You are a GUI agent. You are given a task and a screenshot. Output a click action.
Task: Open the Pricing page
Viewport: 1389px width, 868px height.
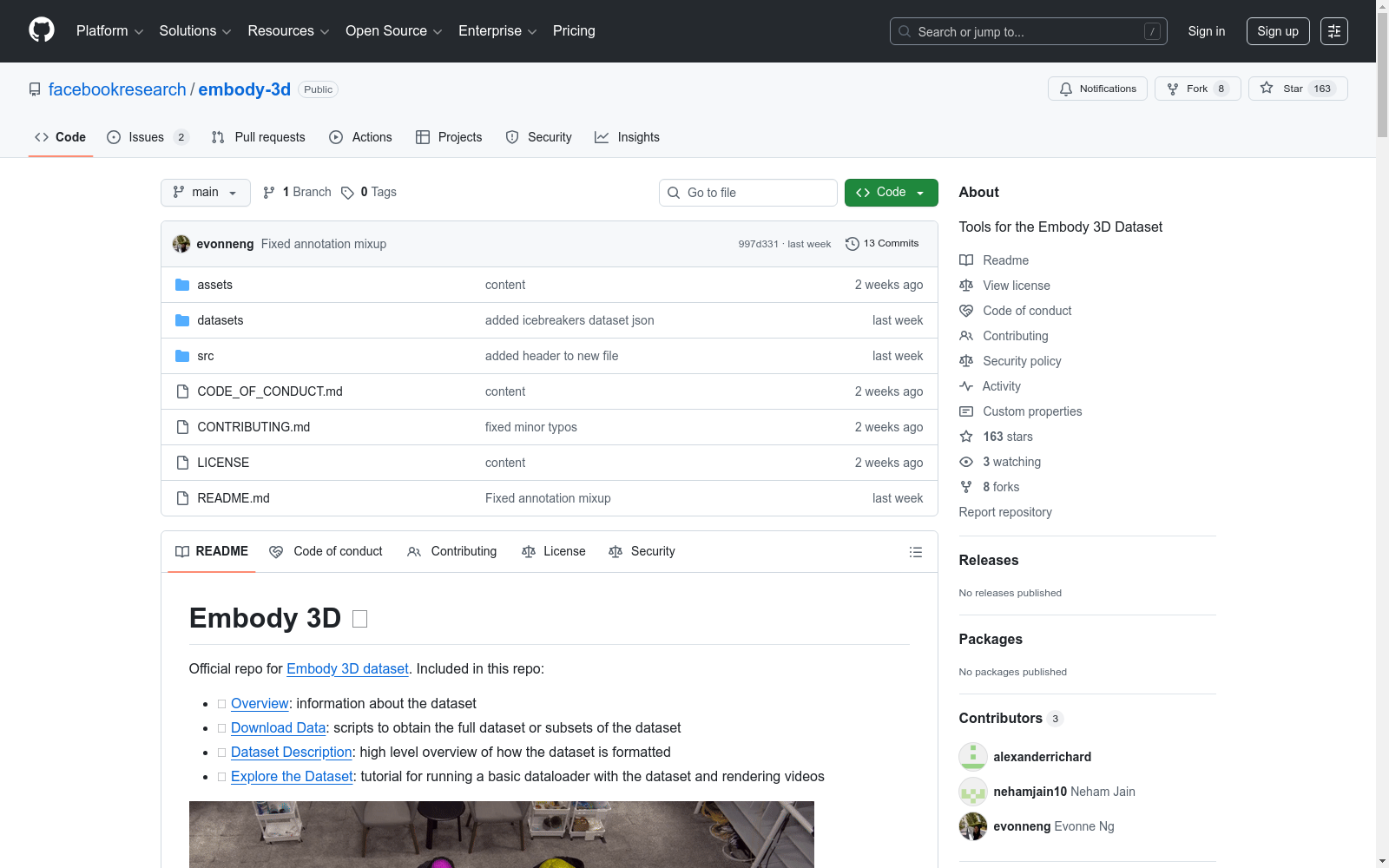pos(574,31)
